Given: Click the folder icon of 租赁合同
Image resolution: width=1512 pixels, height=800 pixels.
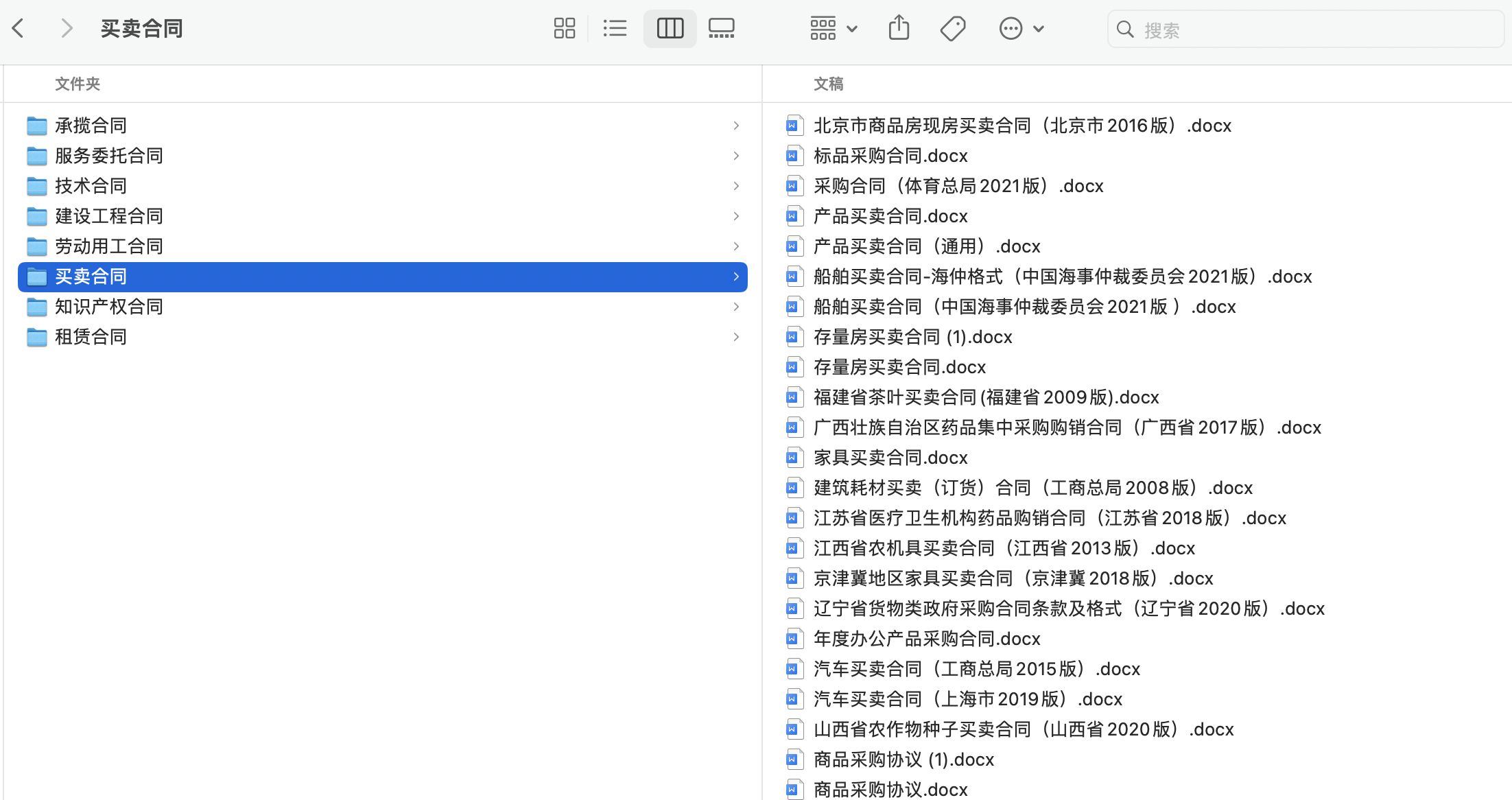Looking at the screenshot, I should pos(37,337).
